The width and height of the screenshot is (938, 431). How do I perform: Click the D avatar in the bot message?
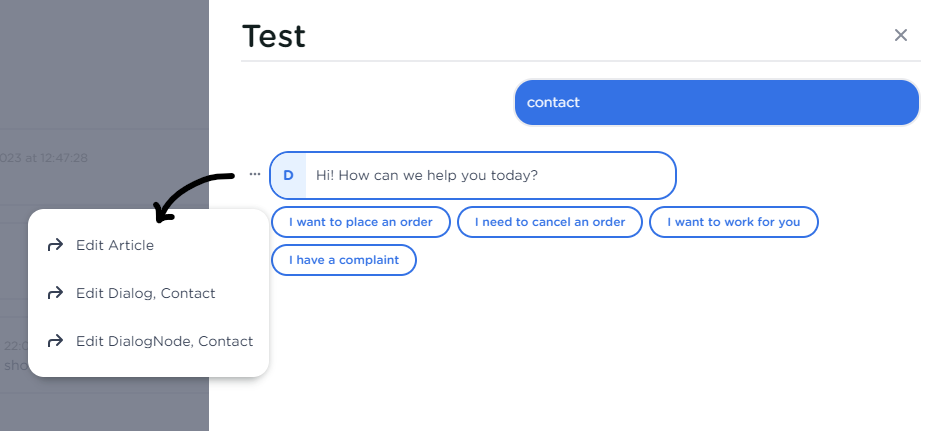[x=288, y=175]
